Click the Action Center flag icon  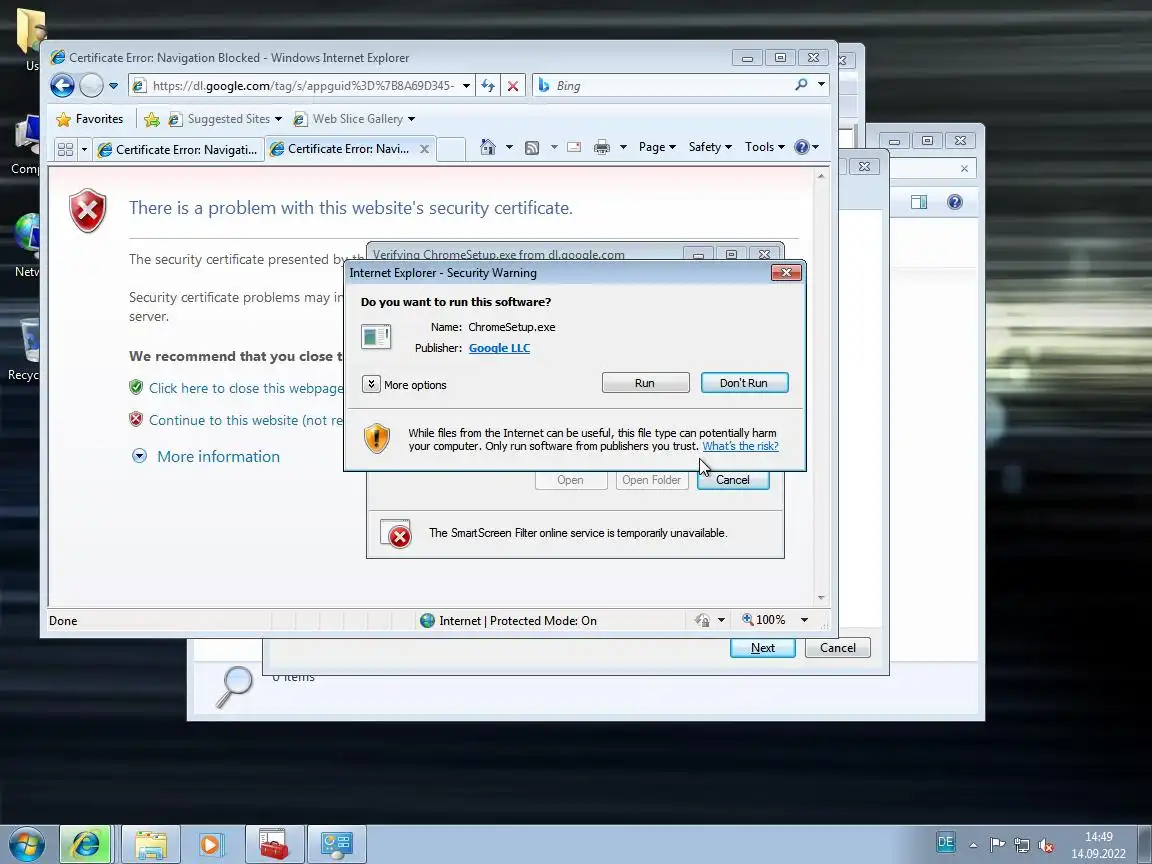pos(997,845)
